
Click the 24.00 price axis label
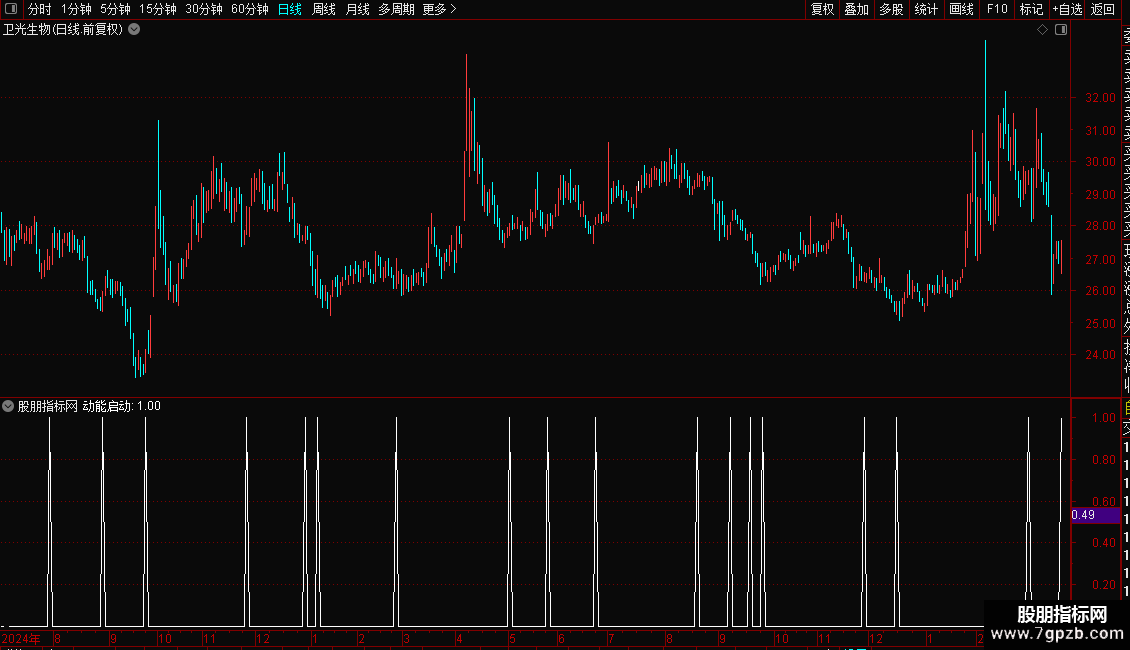[x=1100, y=355]
